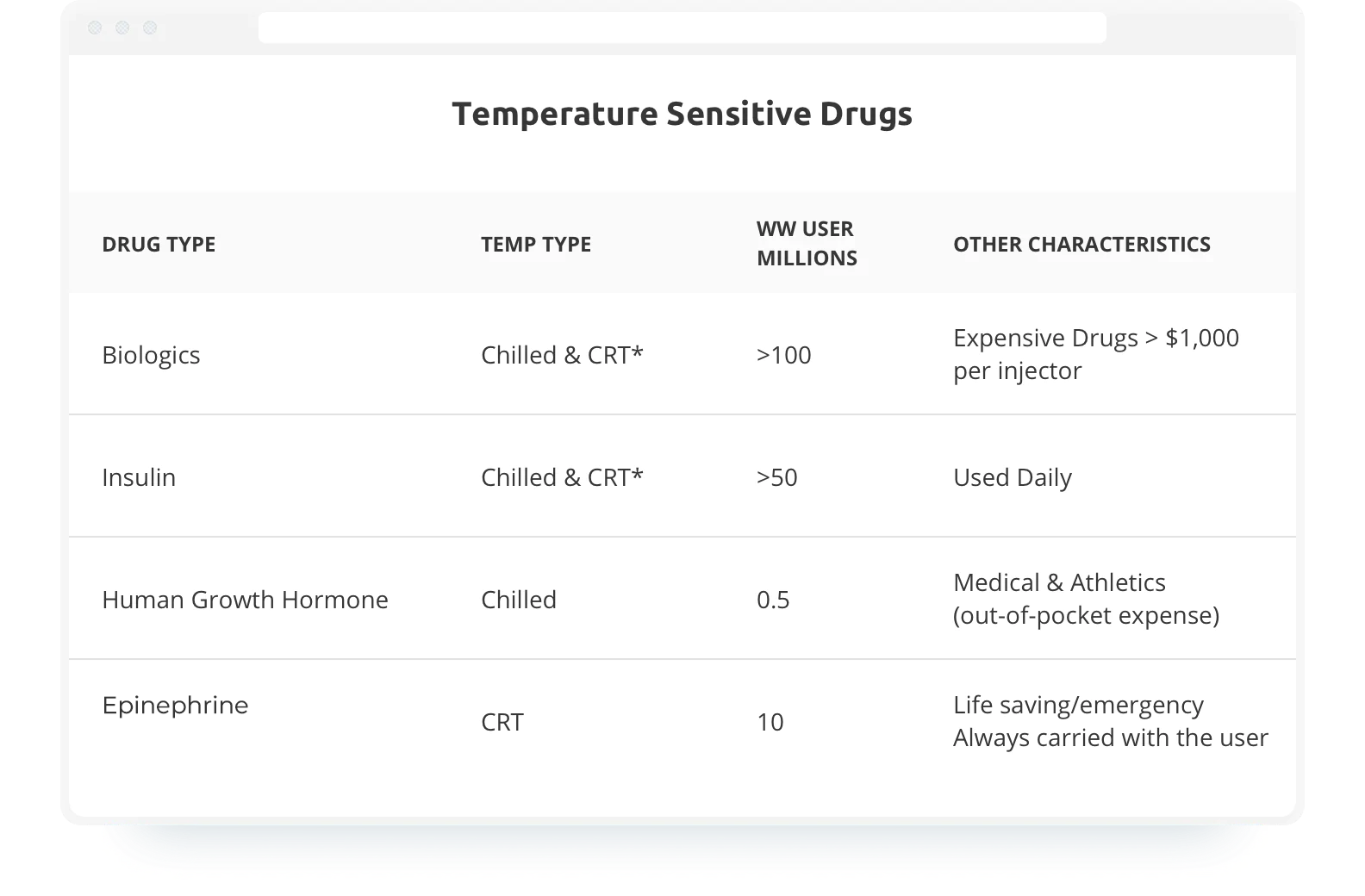Click the >50 users value
The image size is (1365, 896).
776,477
